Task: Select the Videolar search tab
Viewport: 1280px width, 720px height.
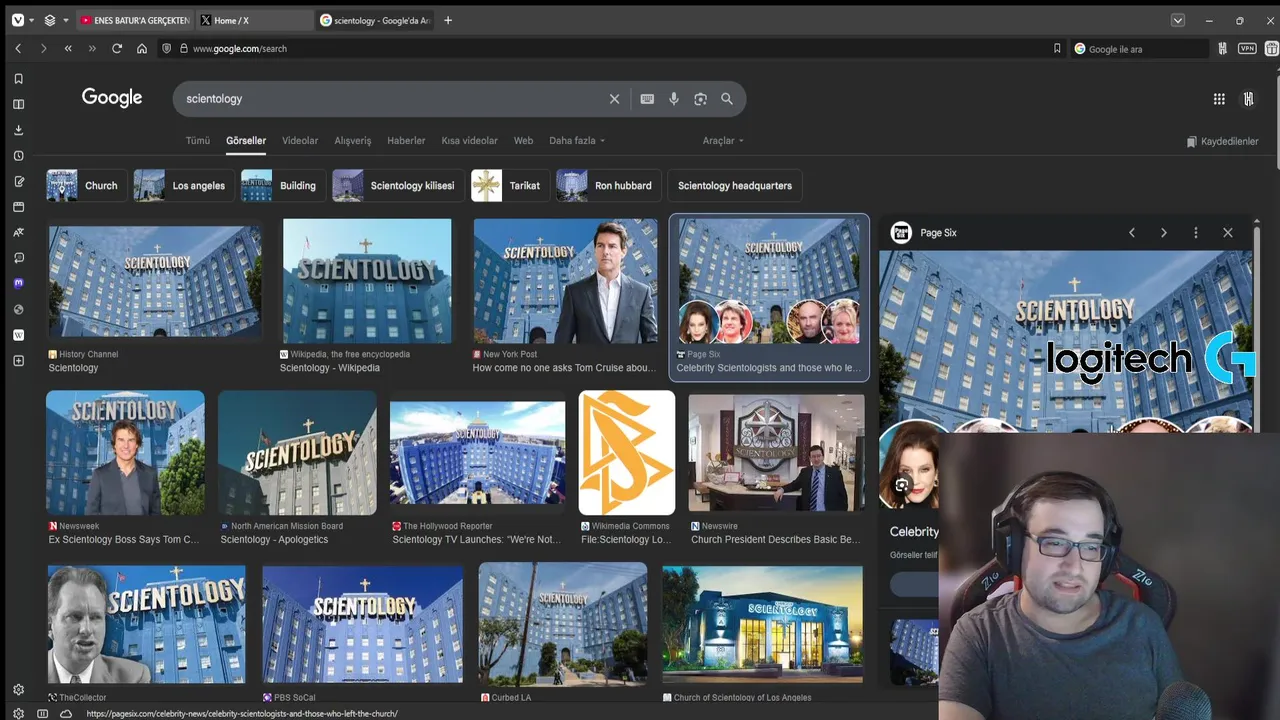Action: (300, 141)
